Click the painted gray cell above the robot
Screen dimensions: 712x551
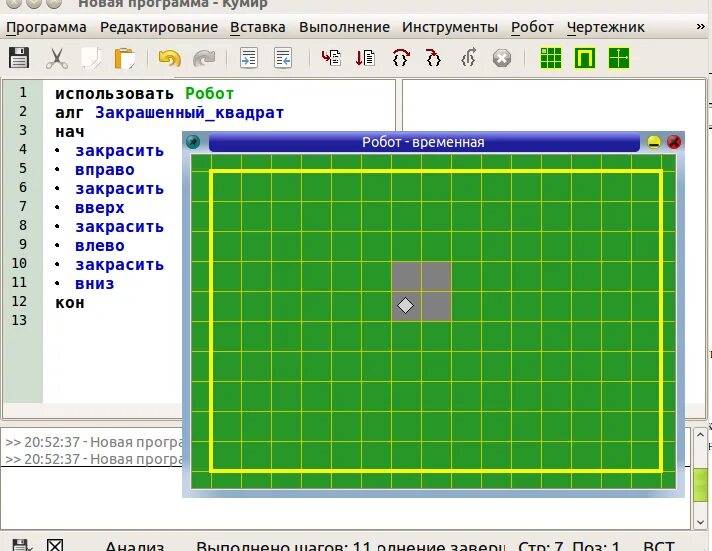pyautogui.click(x=406, y=276)
